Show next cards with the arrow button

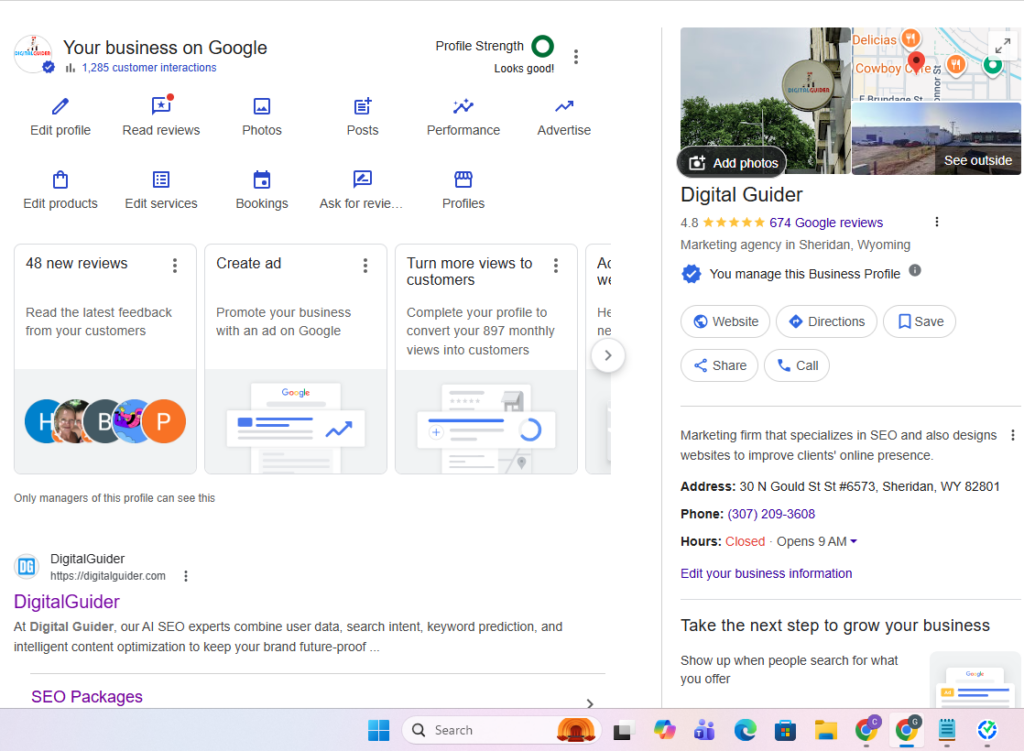click(608, 355)
